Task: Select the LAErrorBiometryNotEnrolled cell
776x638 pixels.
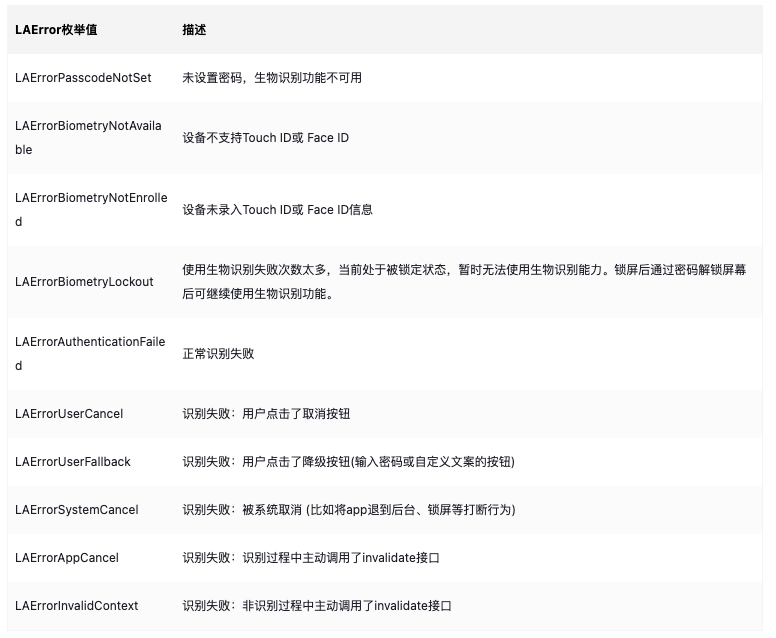Action: click(x=91, y=210)
